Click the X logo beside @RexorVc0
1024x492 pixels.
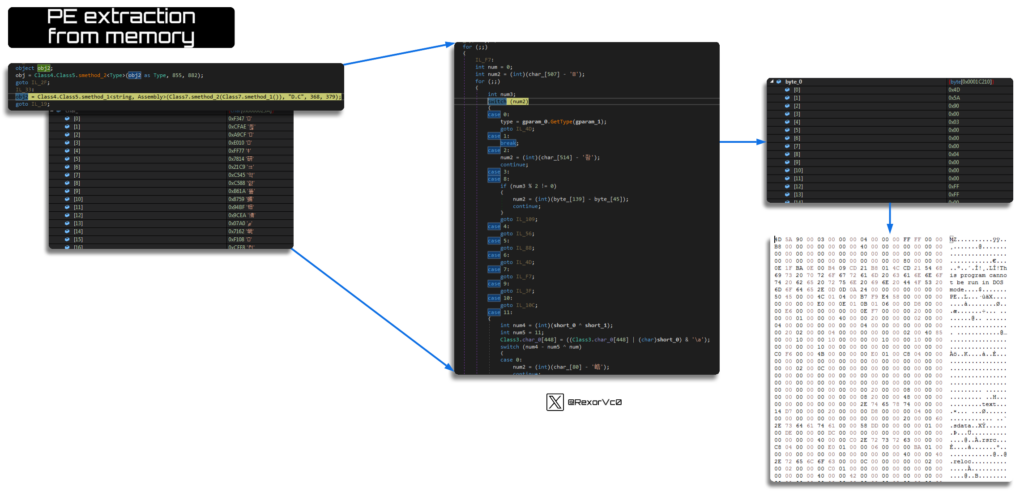coord(555,402)
